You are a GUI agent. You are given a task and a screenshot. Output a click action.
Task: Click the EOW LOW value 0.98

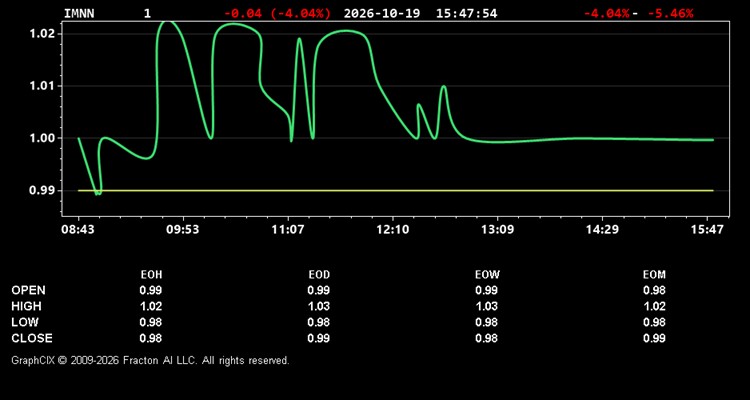[x=486, y=322]
